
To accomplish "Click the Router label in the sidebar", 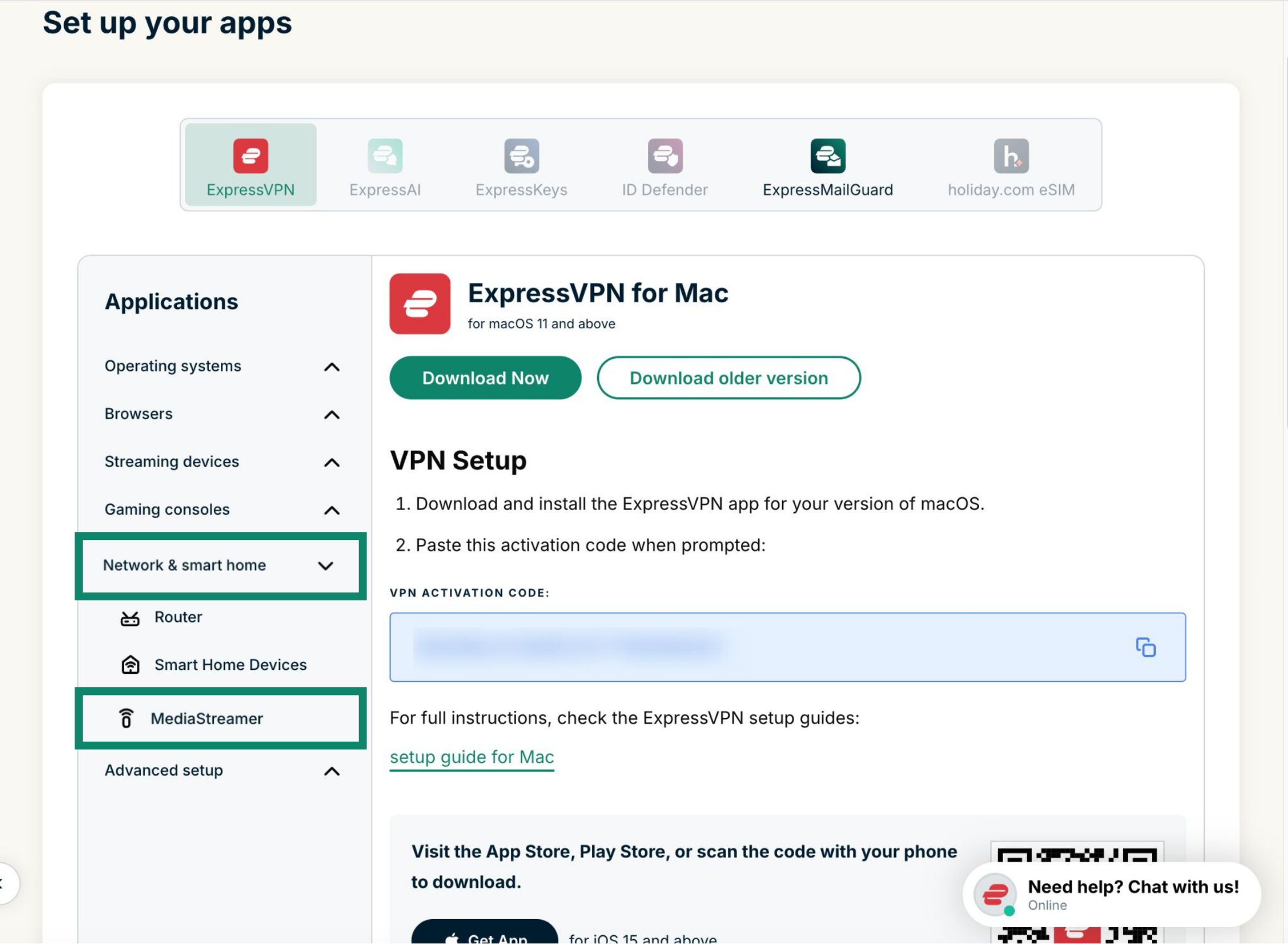I will [178, 617].
